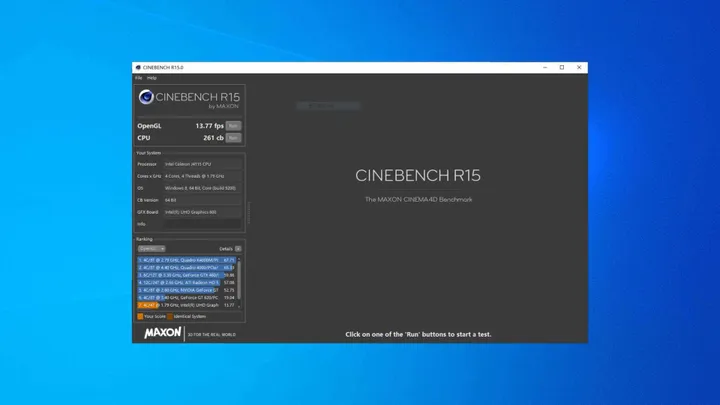Click the CPU score 261 cb
Screen dimensions: 720x405
tap(214, 138)
